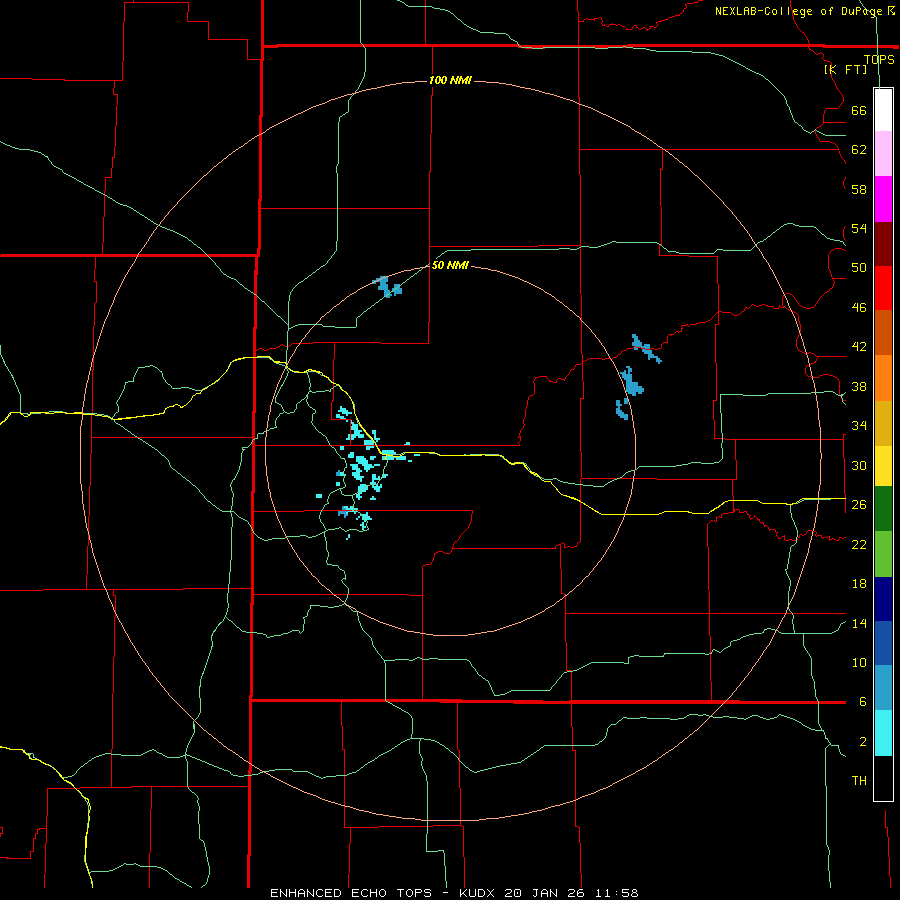
Task: Click the gold legend swatch below 38
Action: click(883, 424)
